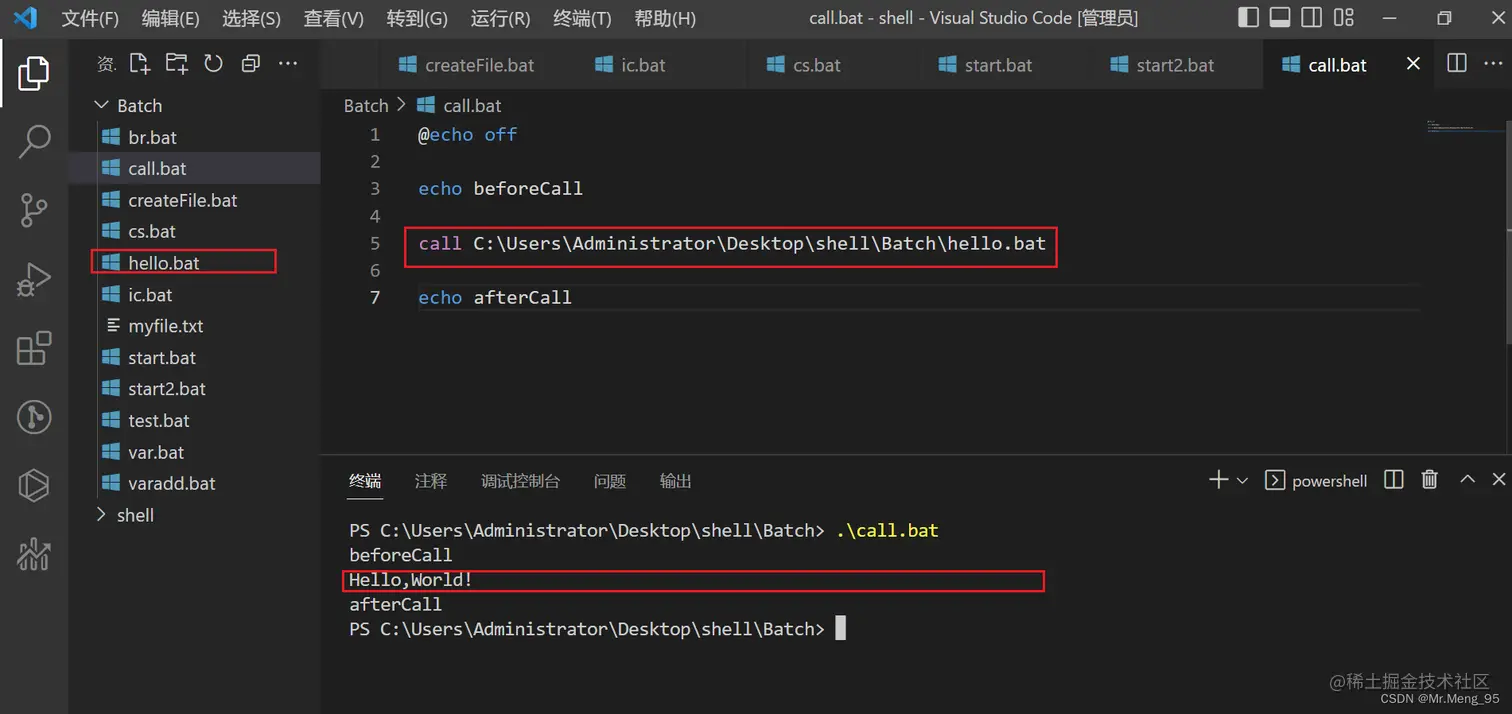Select the 输出 panel tab
This screenshot has width=1512, height=714.
click(676, 481)
